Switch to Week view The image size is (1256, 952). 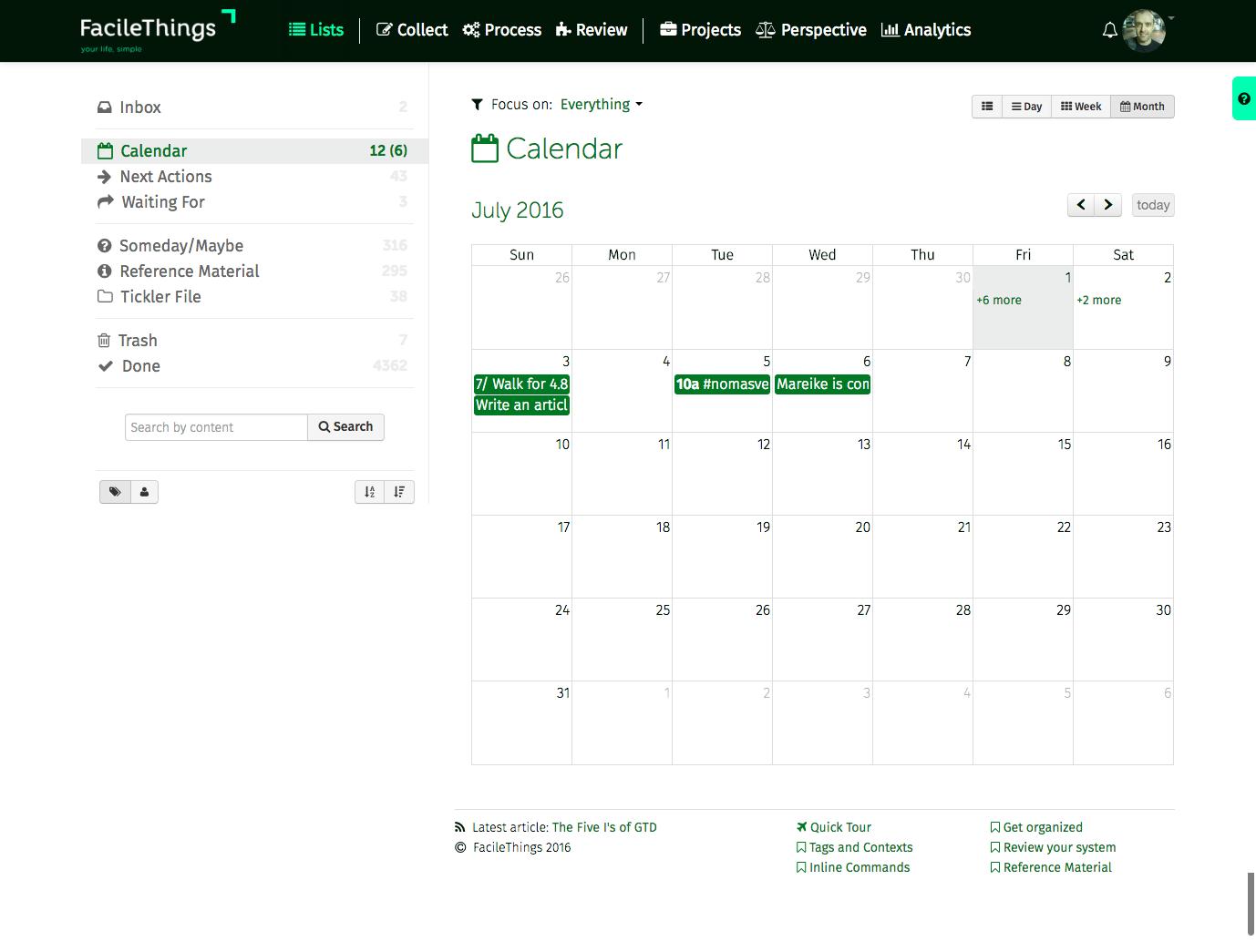pos(1081,107)
